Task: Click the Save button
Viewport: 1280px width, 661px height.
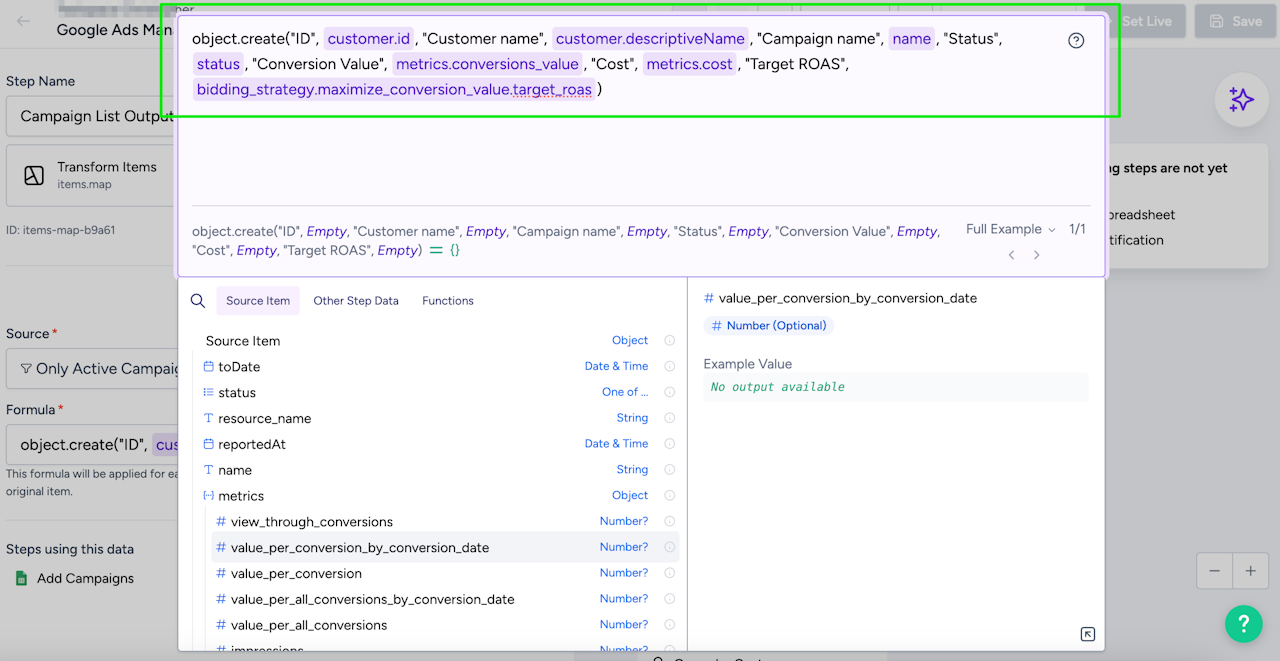Action: tap(1235, 21)
